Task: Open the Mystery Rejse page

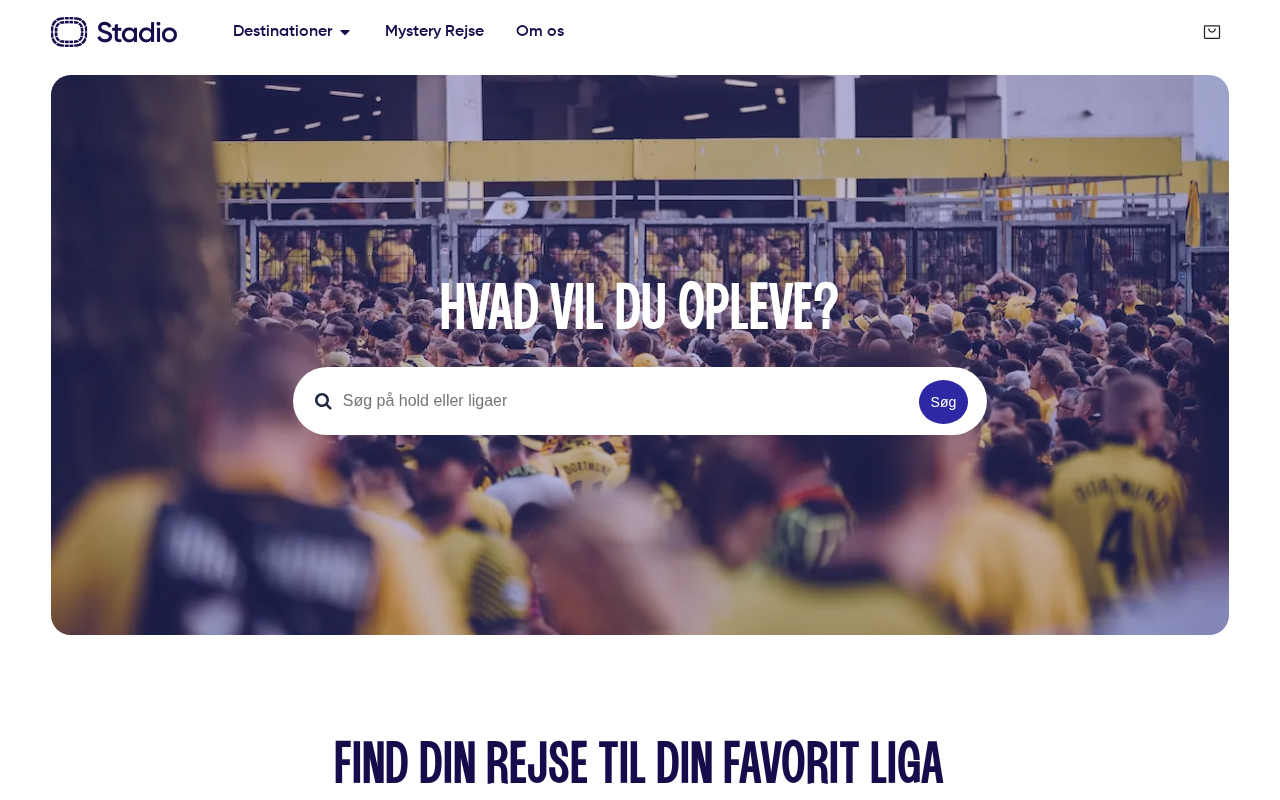Action: tap(434, 31)
